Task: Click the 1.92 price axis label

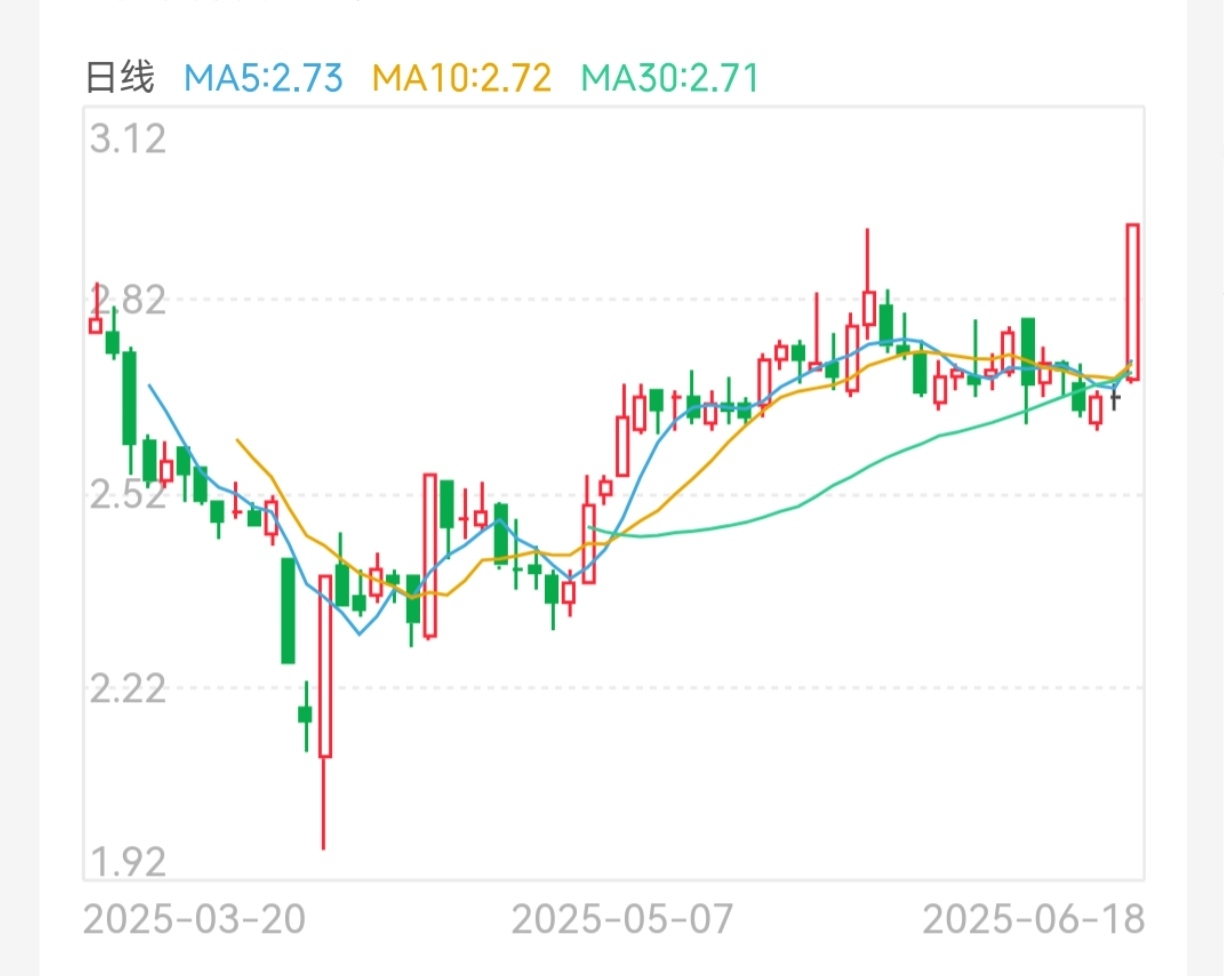Action: pos(128,862)
